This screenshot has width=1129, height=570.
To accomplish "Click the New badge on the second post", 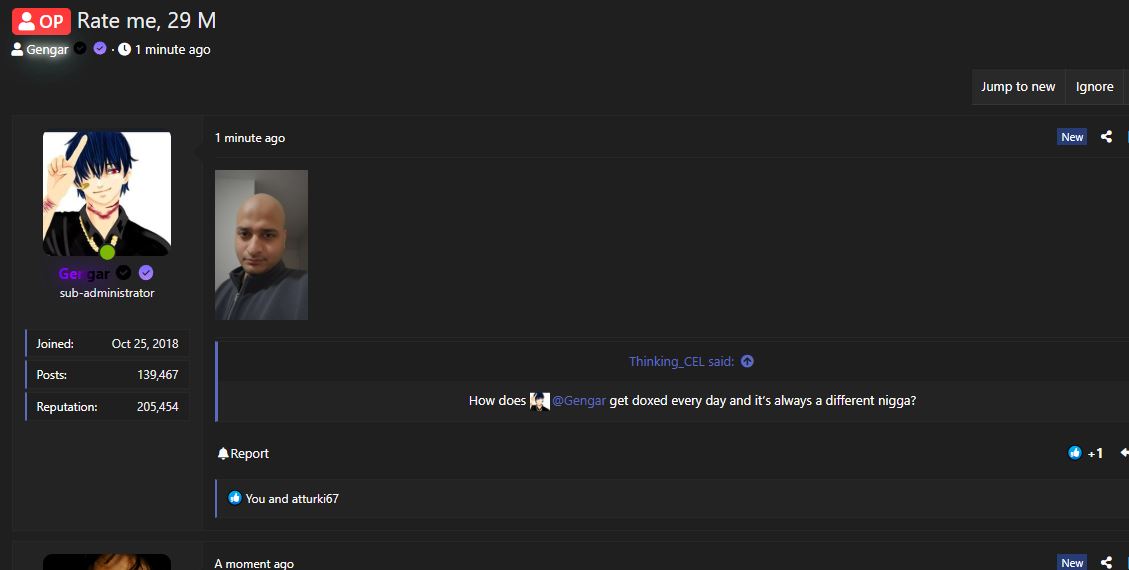I will 1072,563.
